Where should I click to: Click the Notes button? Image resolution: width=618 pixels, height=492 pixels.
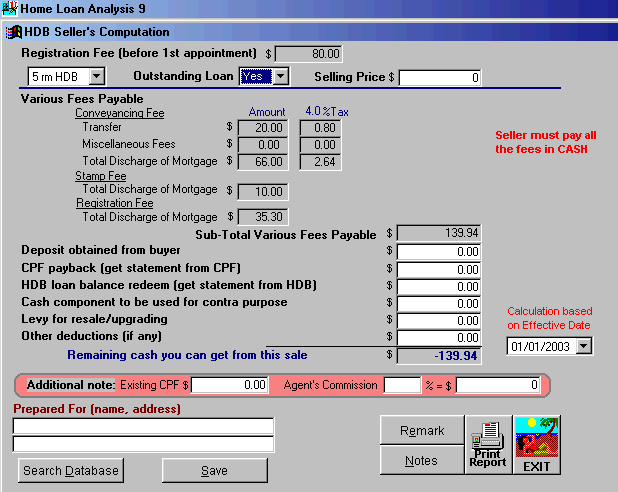(x=422, y=460)
